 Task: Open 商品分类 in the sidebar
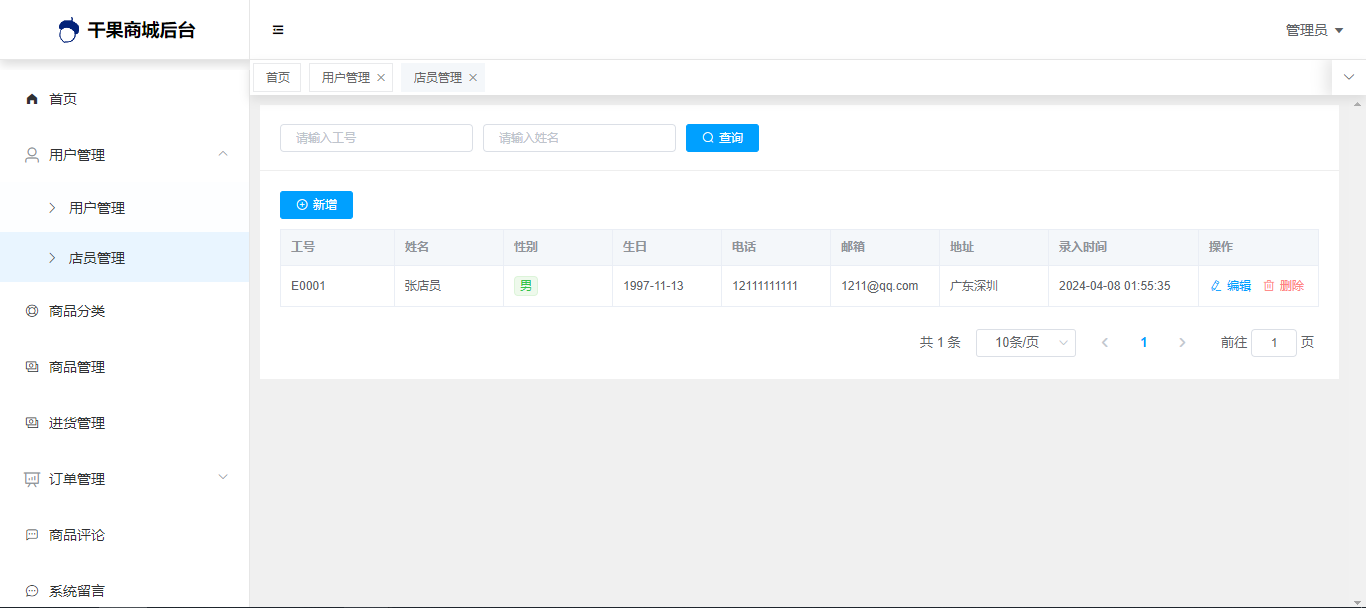coord(77,311)
